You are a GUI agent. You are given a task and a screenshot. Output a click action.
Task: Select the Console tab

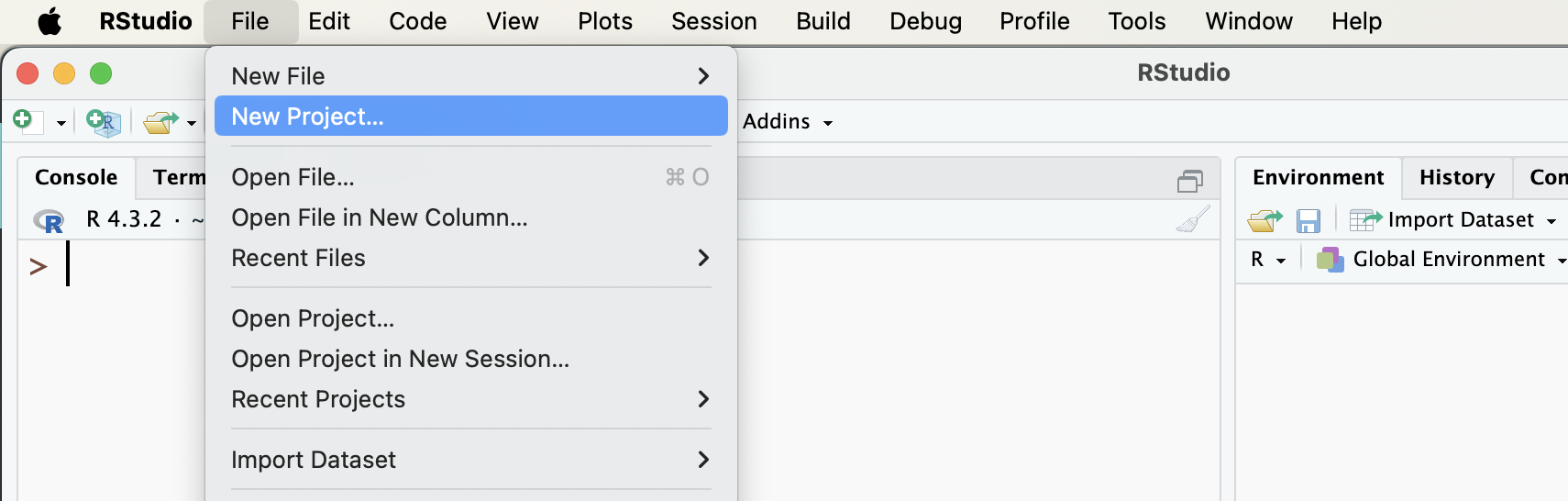pyautogui.click(x=76, y=177)
